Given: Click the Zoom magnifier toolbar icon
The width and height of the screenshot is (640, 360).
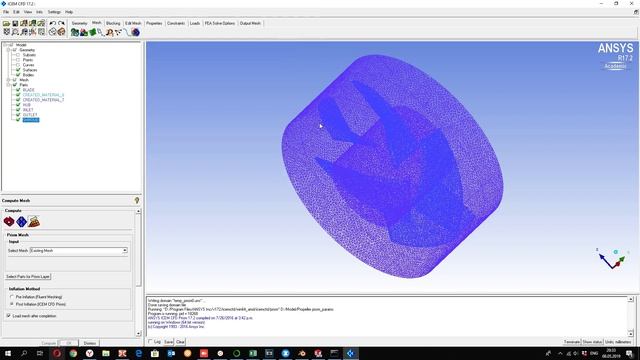Looking at the screenshot, I should tap(15, 32).
